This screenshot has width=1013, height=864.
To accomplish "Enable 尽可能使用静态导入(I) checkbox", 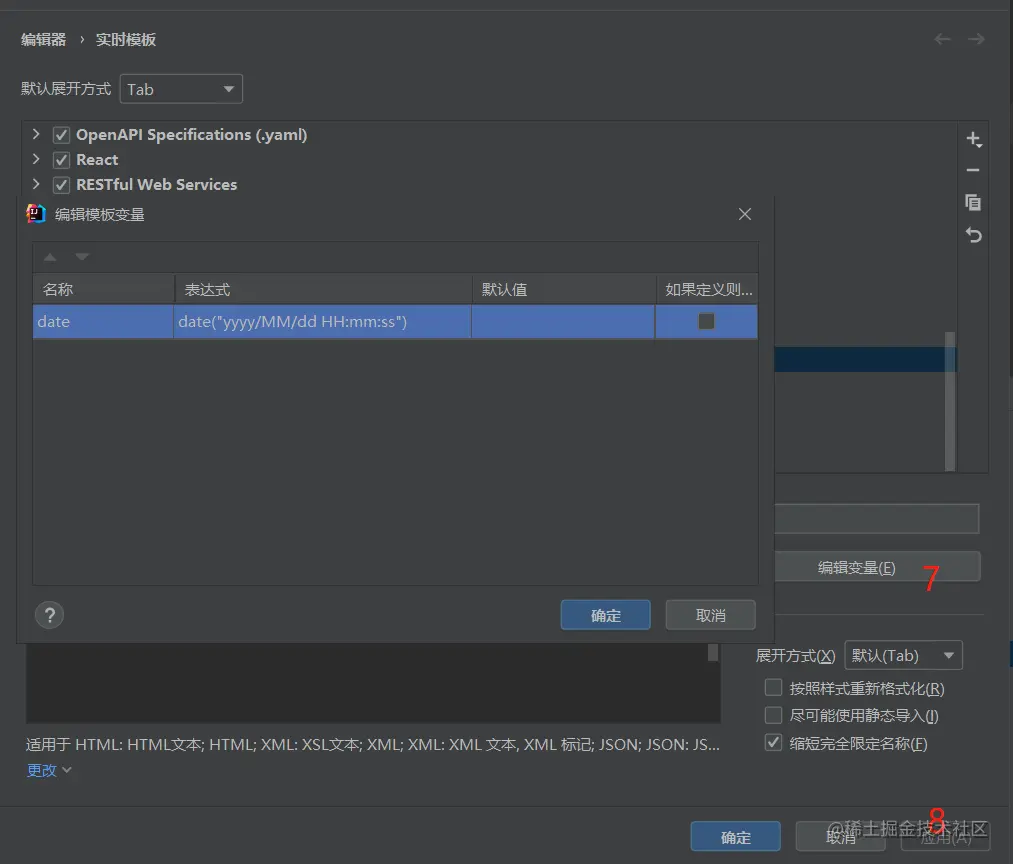I will pos(773,715).
